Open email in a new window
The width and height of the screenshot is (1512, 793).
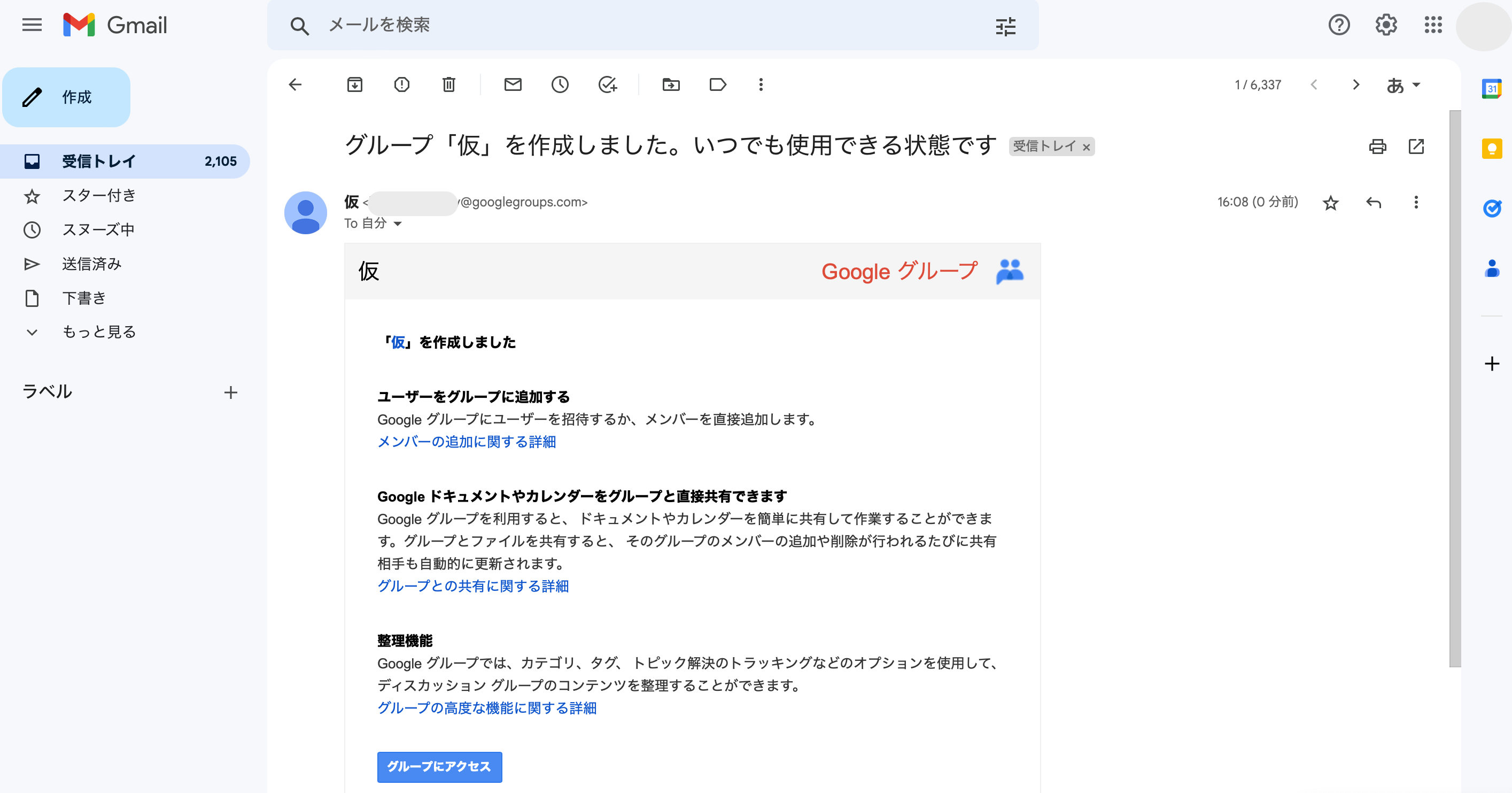coord(1416,147)
